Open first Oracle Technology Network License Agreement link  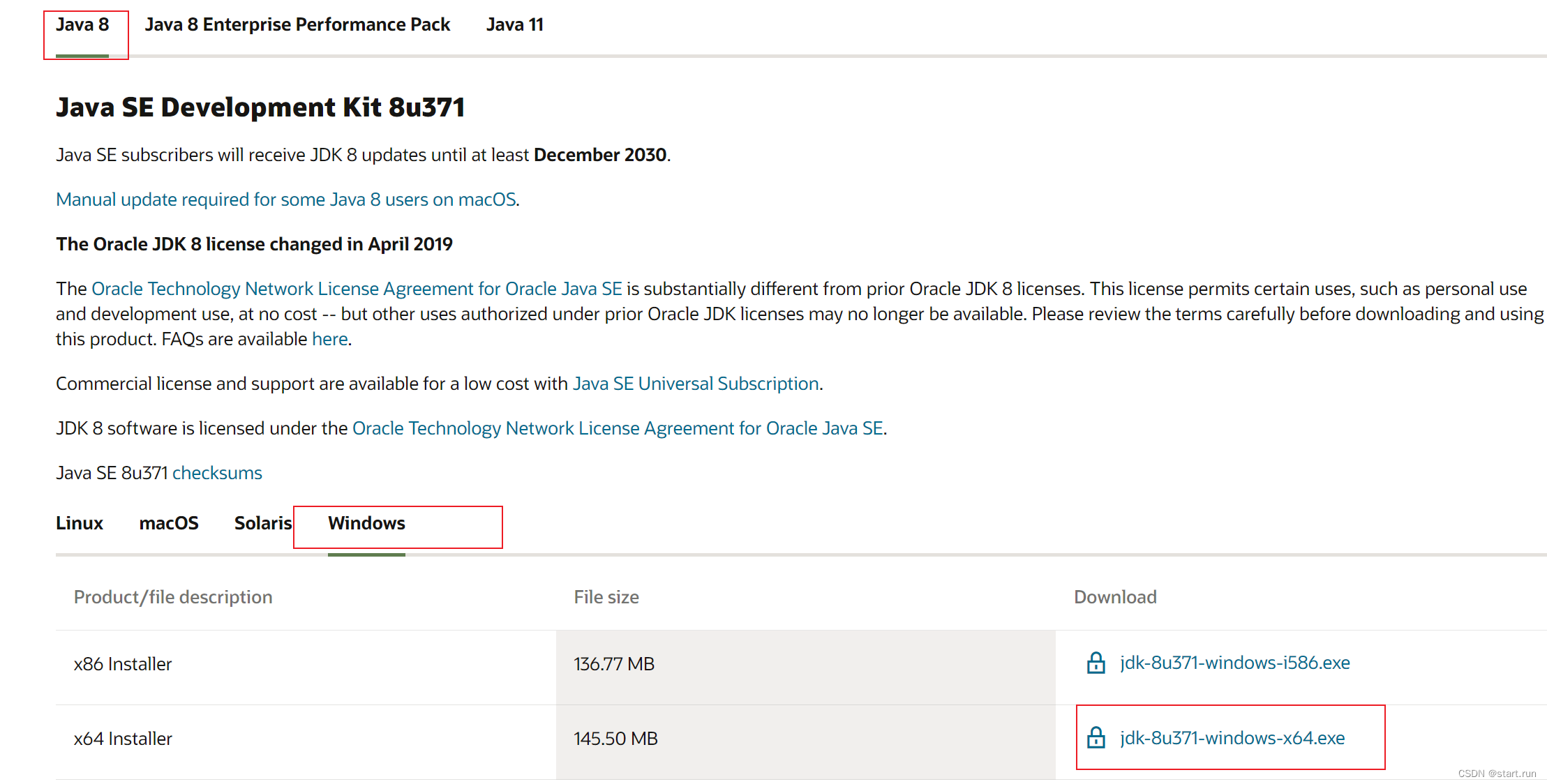[357, 289]
